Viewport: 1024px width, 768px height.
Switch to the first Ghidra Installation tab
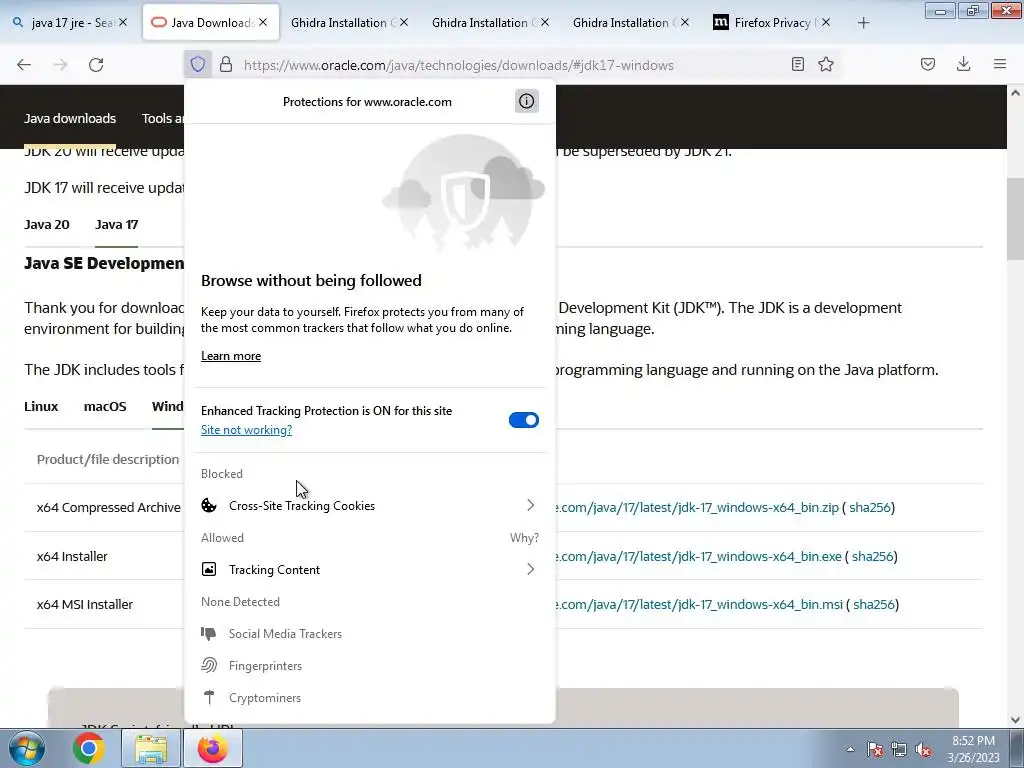(348, 22)
